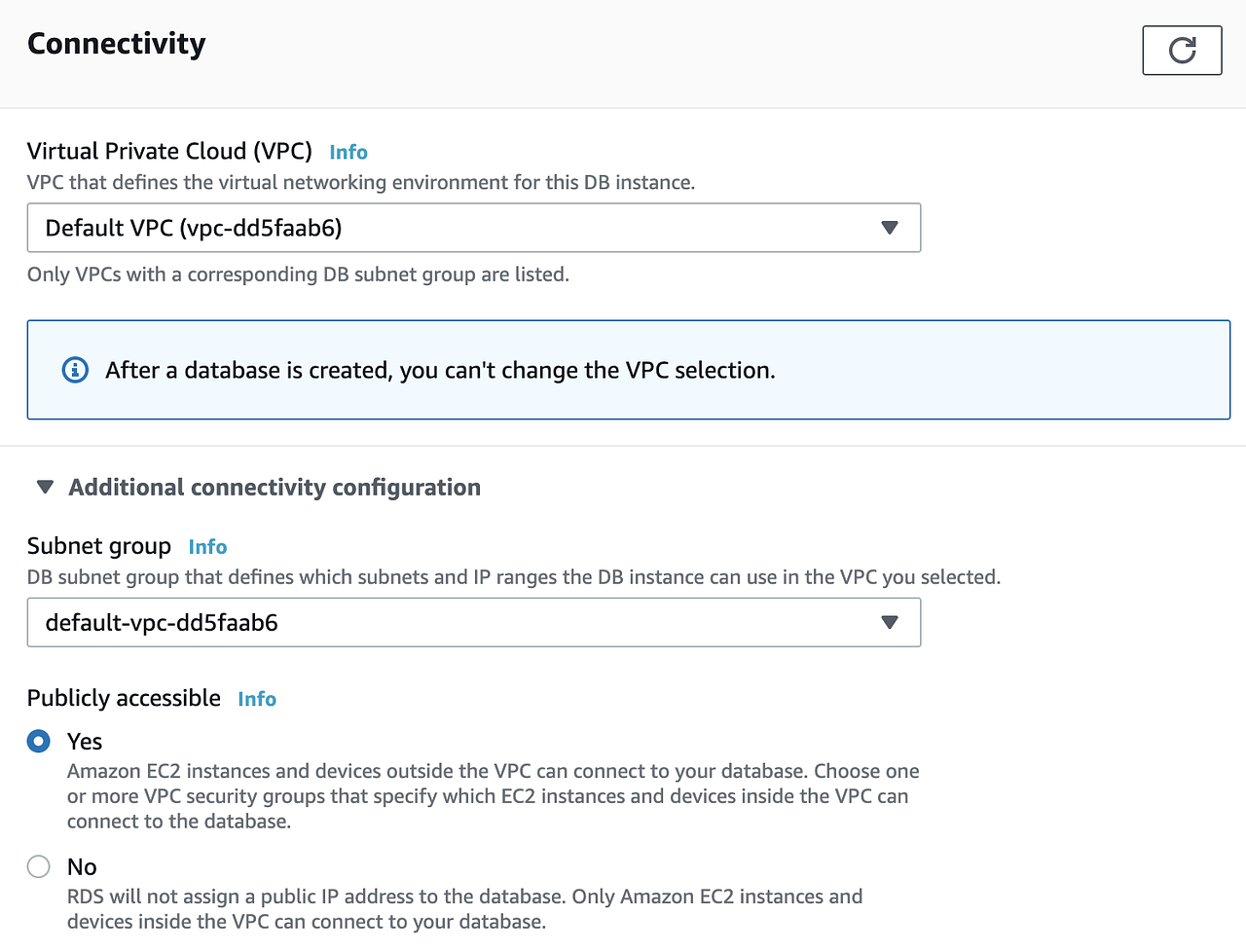Select the VPC selection combo box
Image resolution: width=1246 pixels, height=952 pixels.
473,227
